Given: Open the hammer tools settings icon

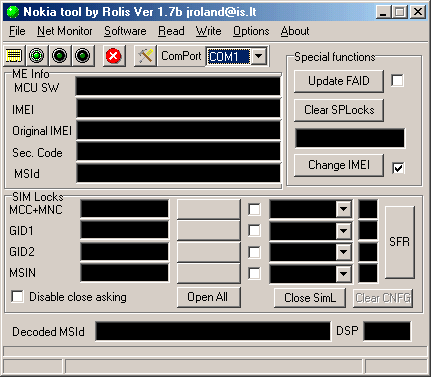Looking at the screenshot, I should click(x=145, y=56).
